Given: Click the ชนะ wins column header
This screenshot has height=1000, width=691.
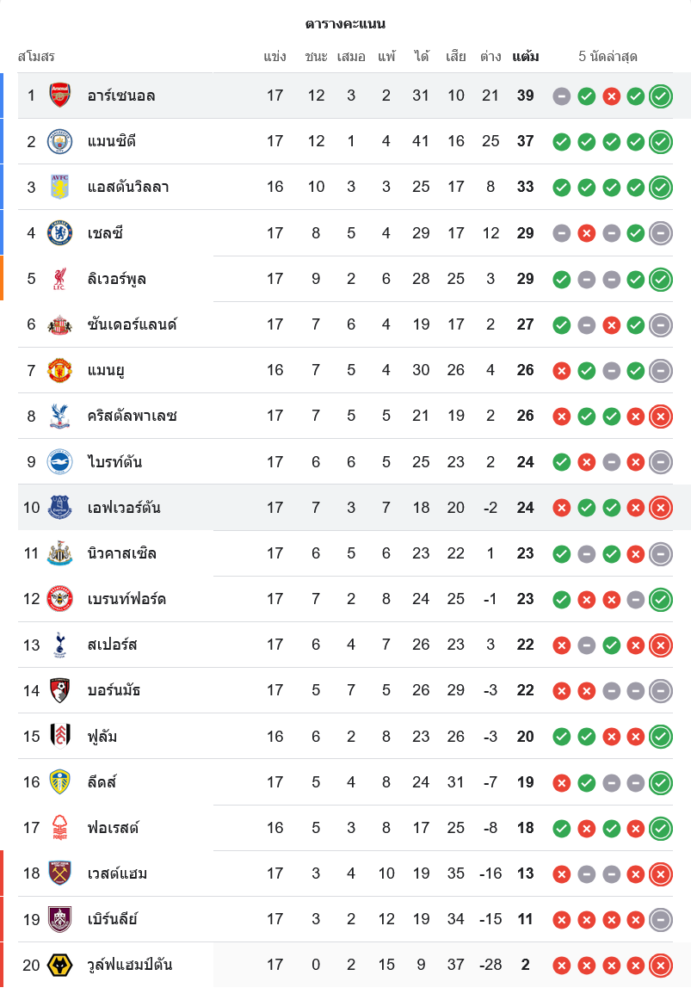Looking at the screenshot, I should [x=316, y=56].
